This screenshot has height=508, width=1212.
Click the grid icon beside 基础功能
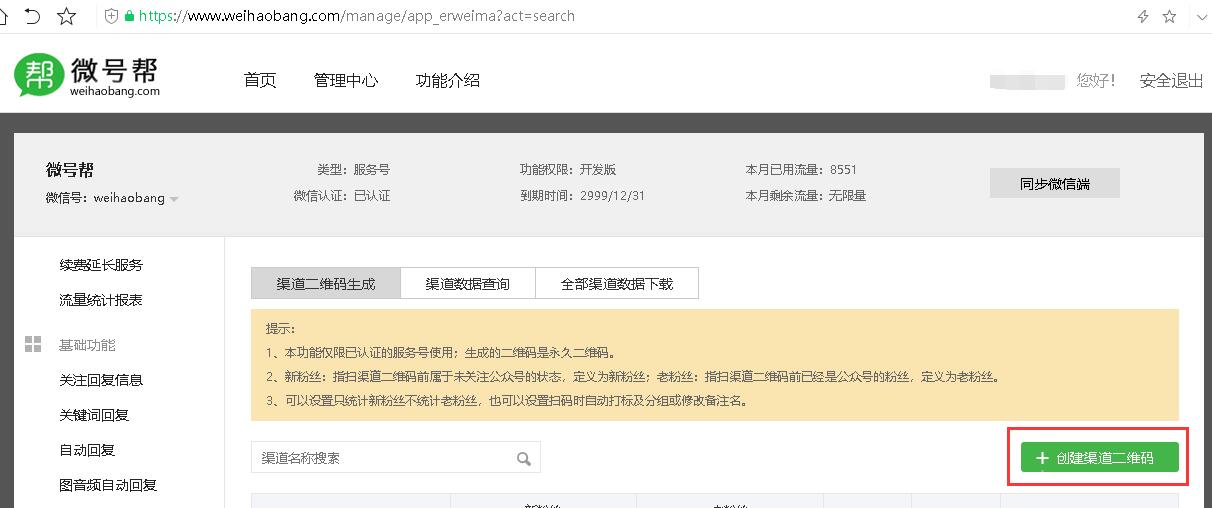click(33, 345)
